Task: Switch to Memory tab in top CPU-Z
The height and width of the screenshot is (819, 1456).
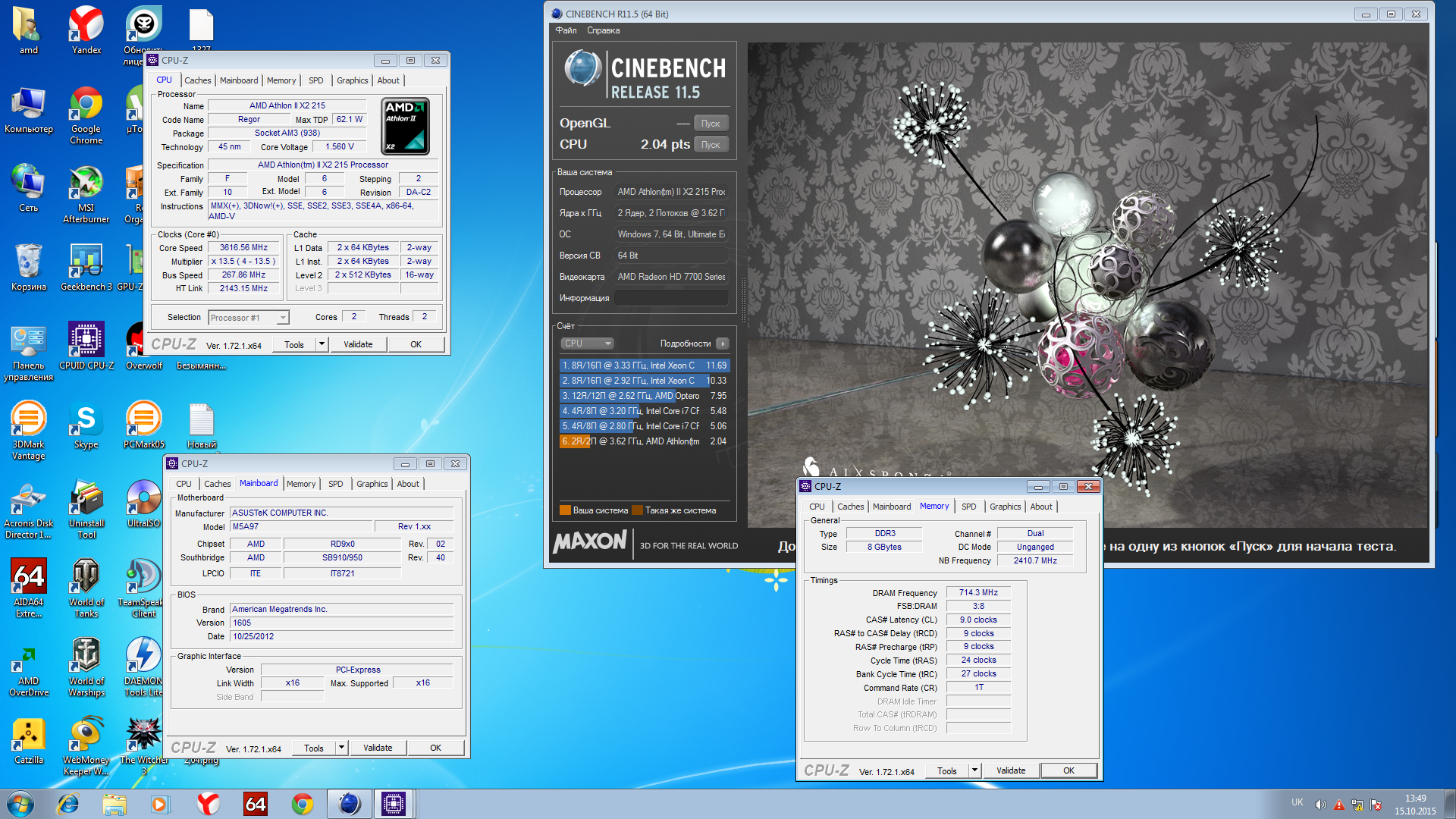Action: (x=281, y=80)
